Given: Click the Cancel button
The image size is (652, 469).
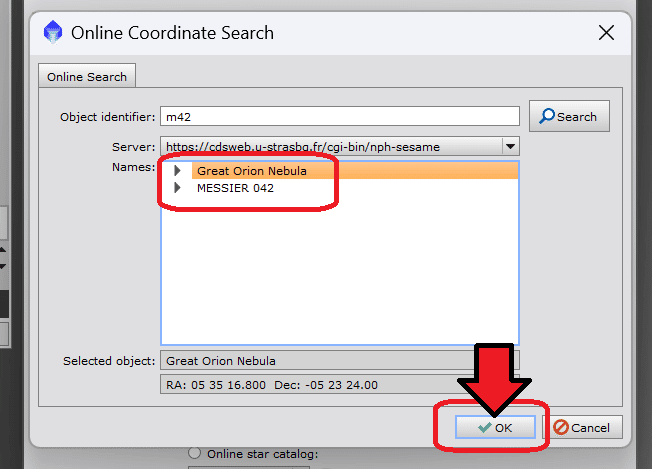Looking at the screenshot, I should (583, 427).
